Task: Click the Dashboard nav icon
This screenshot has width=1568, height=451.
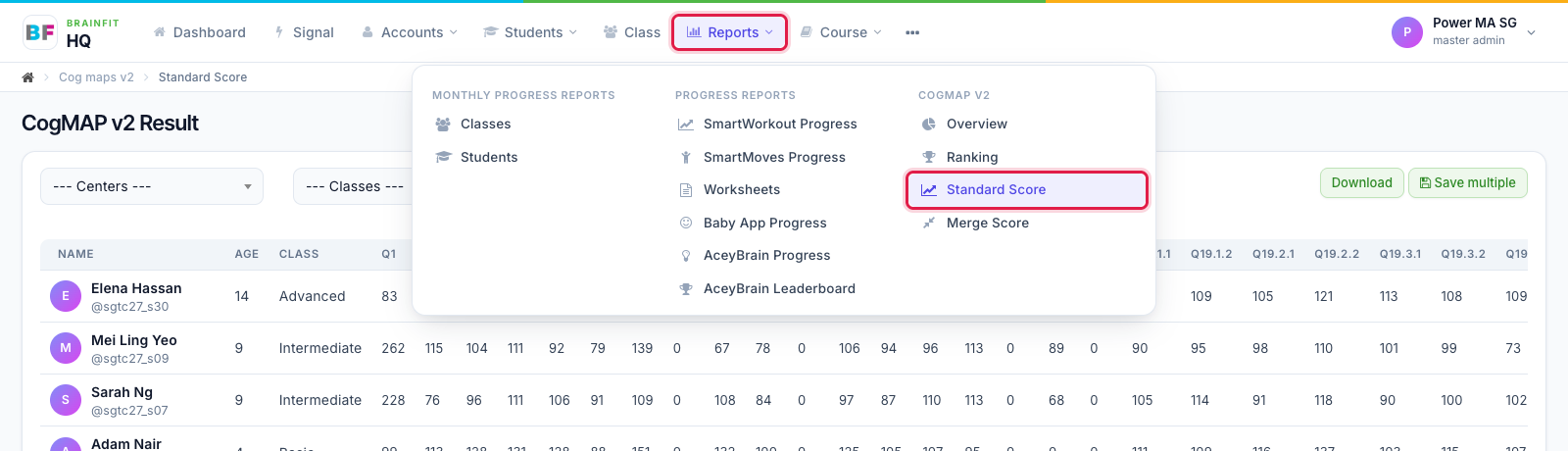Action: (160, 32)
